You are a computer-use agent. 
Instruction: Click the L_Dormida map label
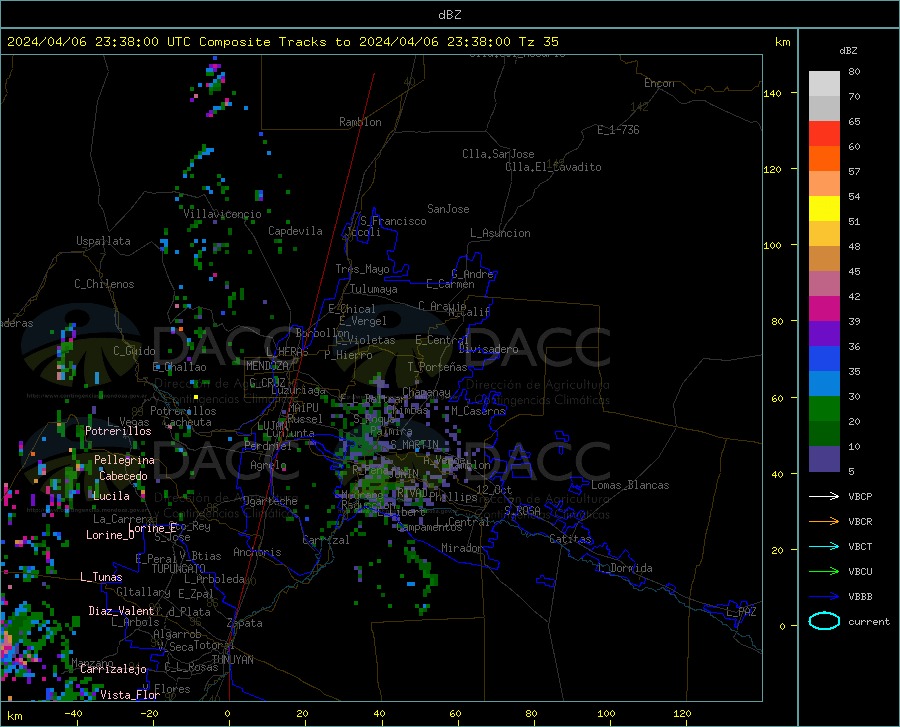[x=625, y=568]
